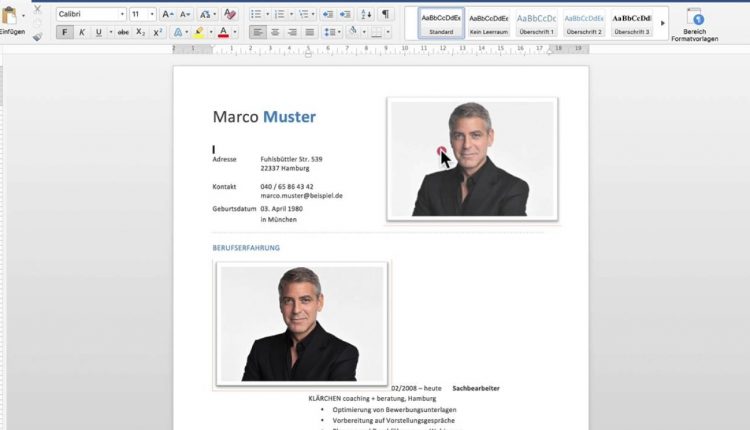The width and height of the screenshot is (750, 430).
Task: Open the font color dropdown arrow
Action: pos(235,33)
